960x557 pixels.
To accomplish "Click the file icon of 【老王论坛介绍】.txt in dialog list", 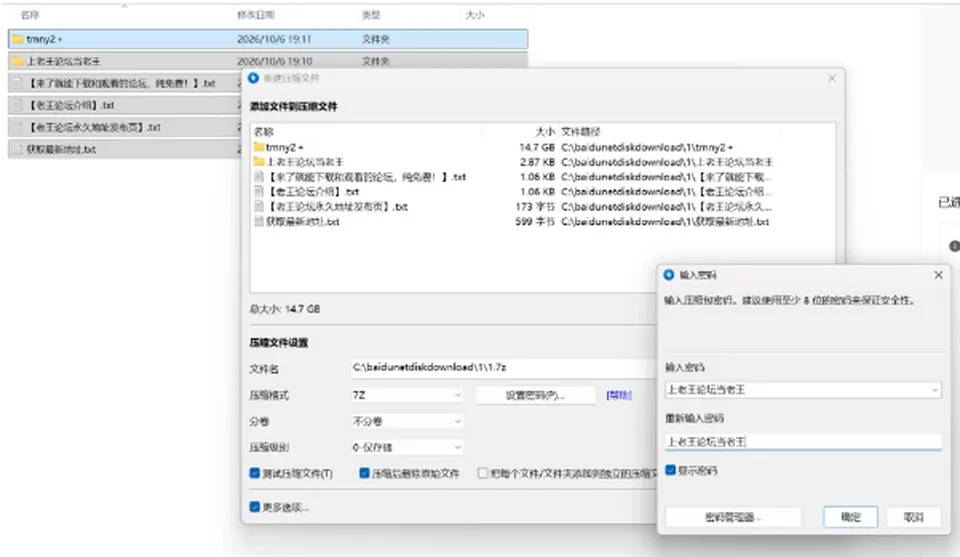I will pyautogui.click(x=258, y=192).
